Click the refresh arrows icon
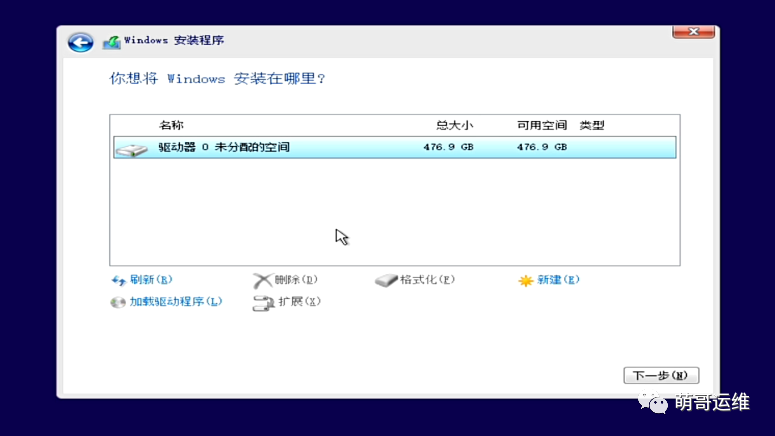This screenshot has height=436, width=775. click(x=119, y=281)
